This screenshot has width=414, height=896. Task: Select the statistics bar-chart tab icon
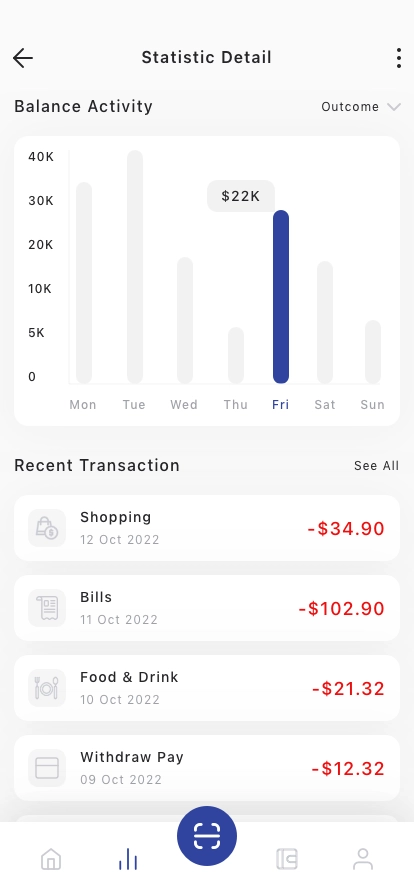[x=128, y=859]
